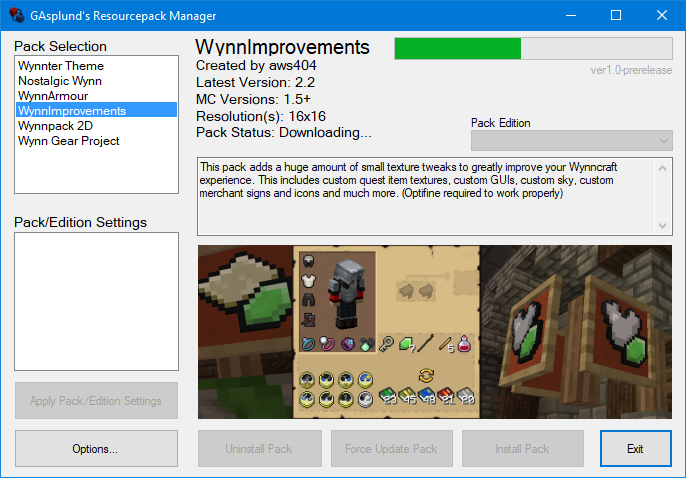Select Wynn Gear Project pack
The height and width of the screenshot is (478, 686).
point(68,141)
